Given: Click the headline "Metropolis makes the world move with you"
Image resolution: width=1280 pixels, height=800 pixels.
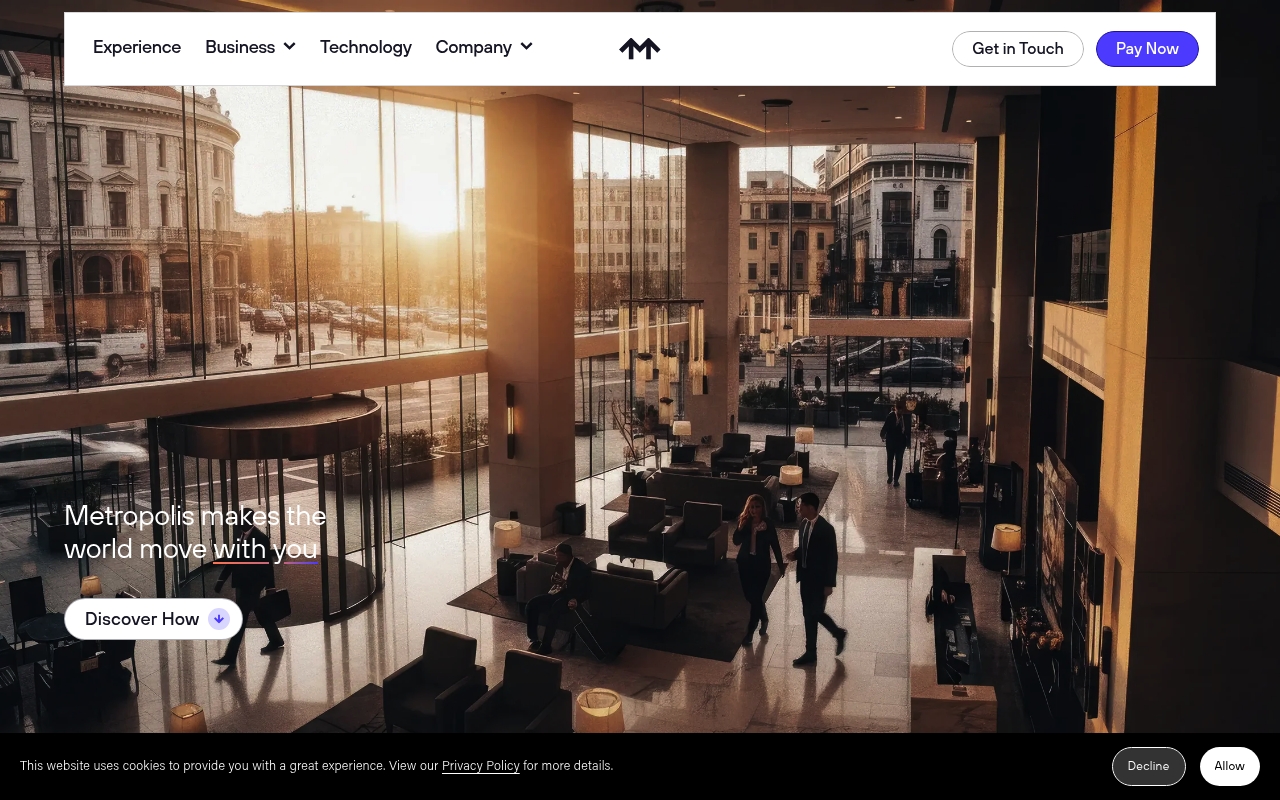Looking at the screenshot, I should click(x=195, y=532).
